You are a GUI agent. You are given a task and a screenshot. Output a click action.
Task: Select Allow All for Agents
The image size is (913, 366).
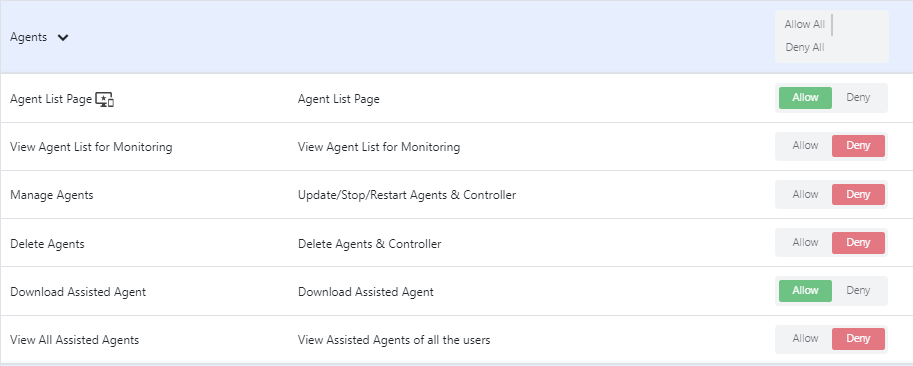click(x=805, y=24)
